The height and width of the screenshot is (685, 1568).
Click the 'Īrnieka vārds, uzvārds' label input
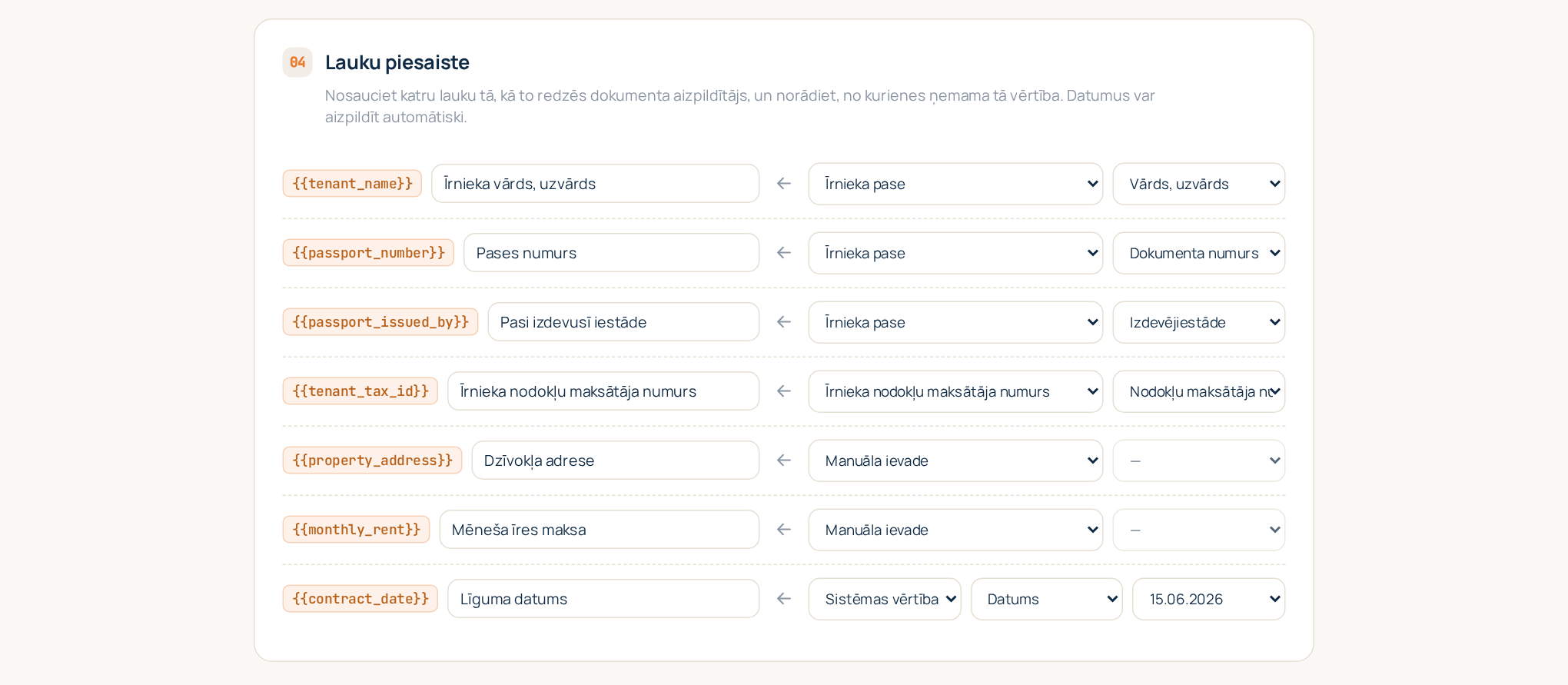point(595,184)
